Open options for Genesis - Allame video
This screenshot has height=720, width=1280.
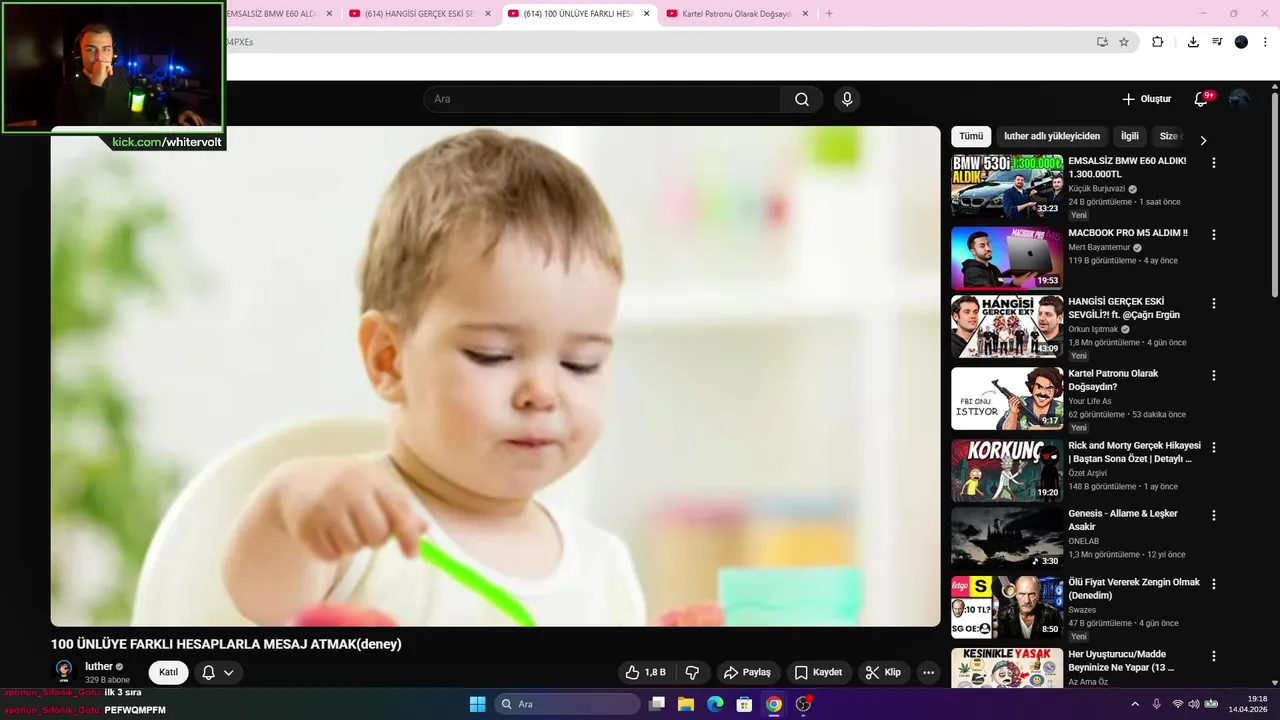click(1214, 515)
